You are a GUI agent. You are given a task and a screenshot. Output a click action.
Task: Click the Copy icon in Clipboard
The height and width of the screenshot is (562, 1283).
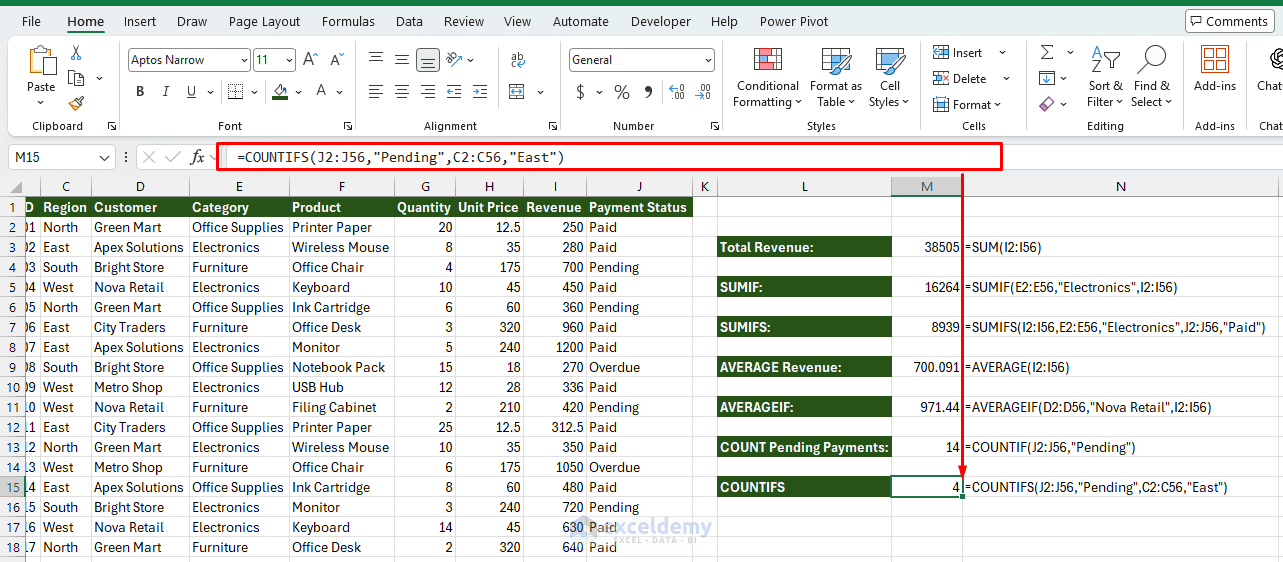click(76, 78)
